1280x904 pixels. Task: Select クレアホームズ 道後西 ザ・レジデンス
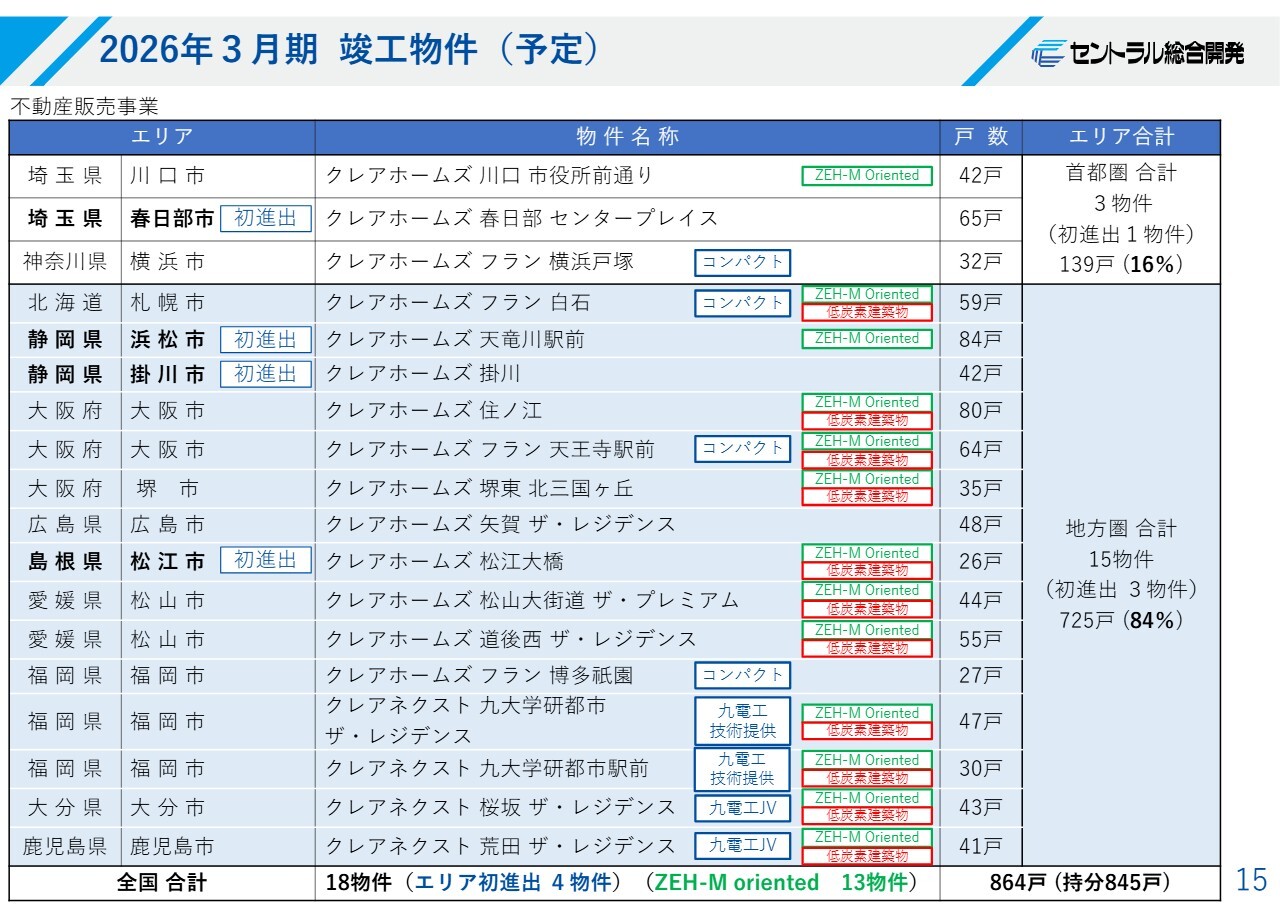tap(511, 639)
